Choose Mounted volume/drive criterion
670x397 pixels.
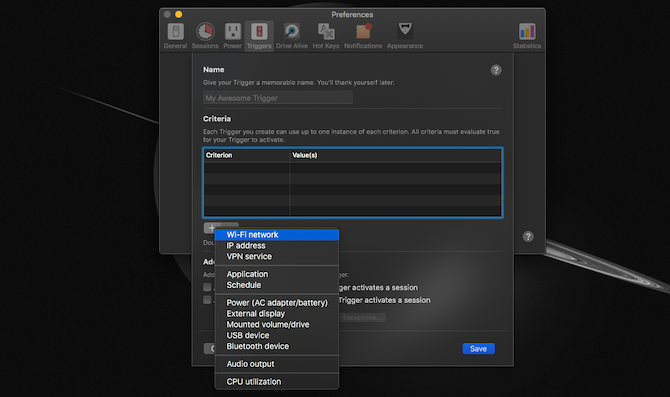pos(277,324)
